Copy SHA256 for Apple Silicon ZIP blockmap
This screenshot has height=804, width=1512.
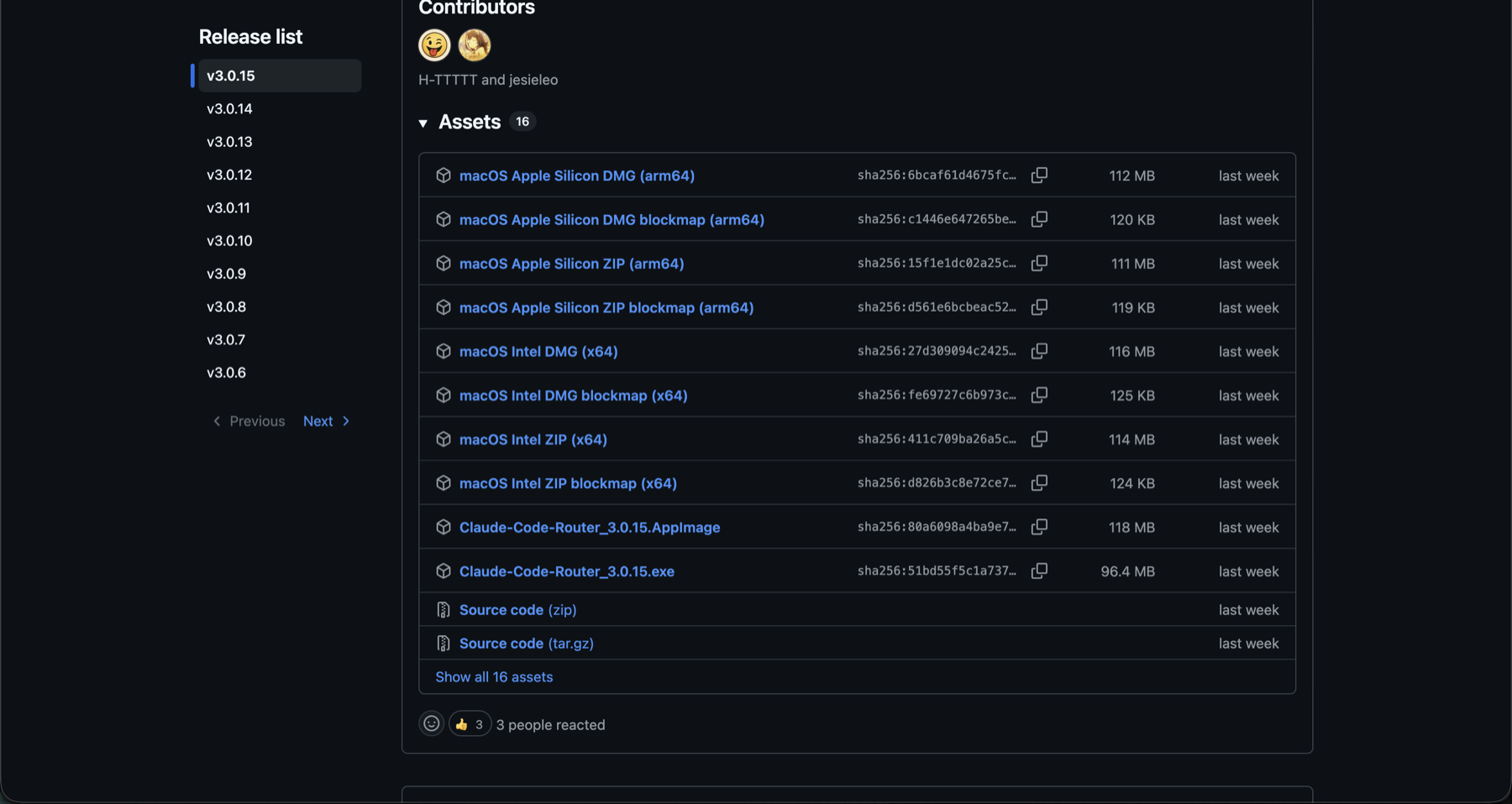1039,307
